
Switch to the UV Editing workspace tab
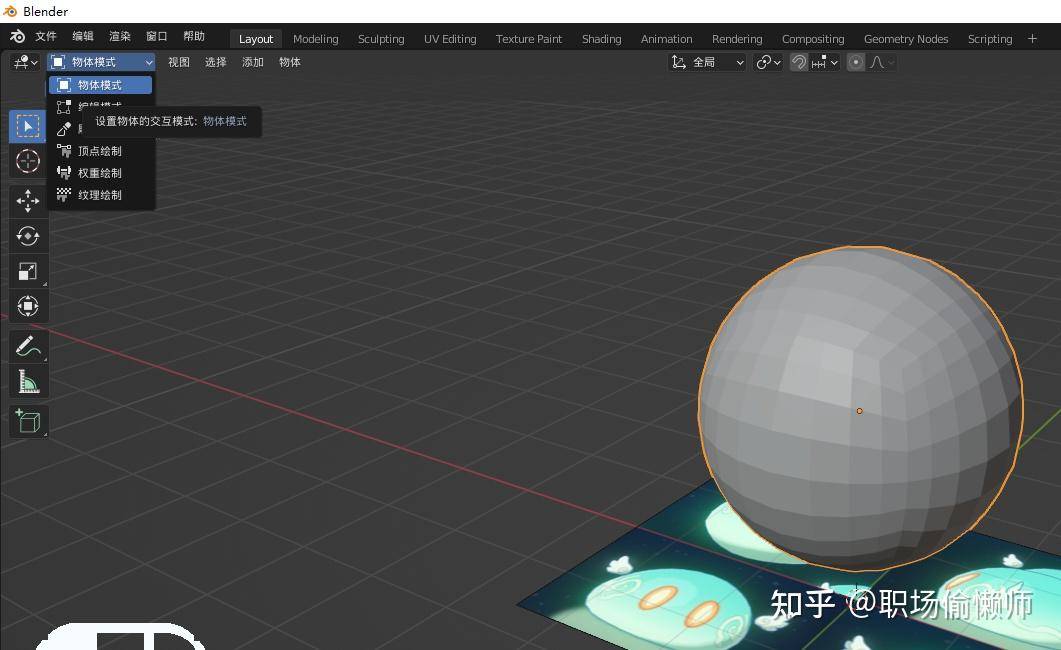coord(450,39)
